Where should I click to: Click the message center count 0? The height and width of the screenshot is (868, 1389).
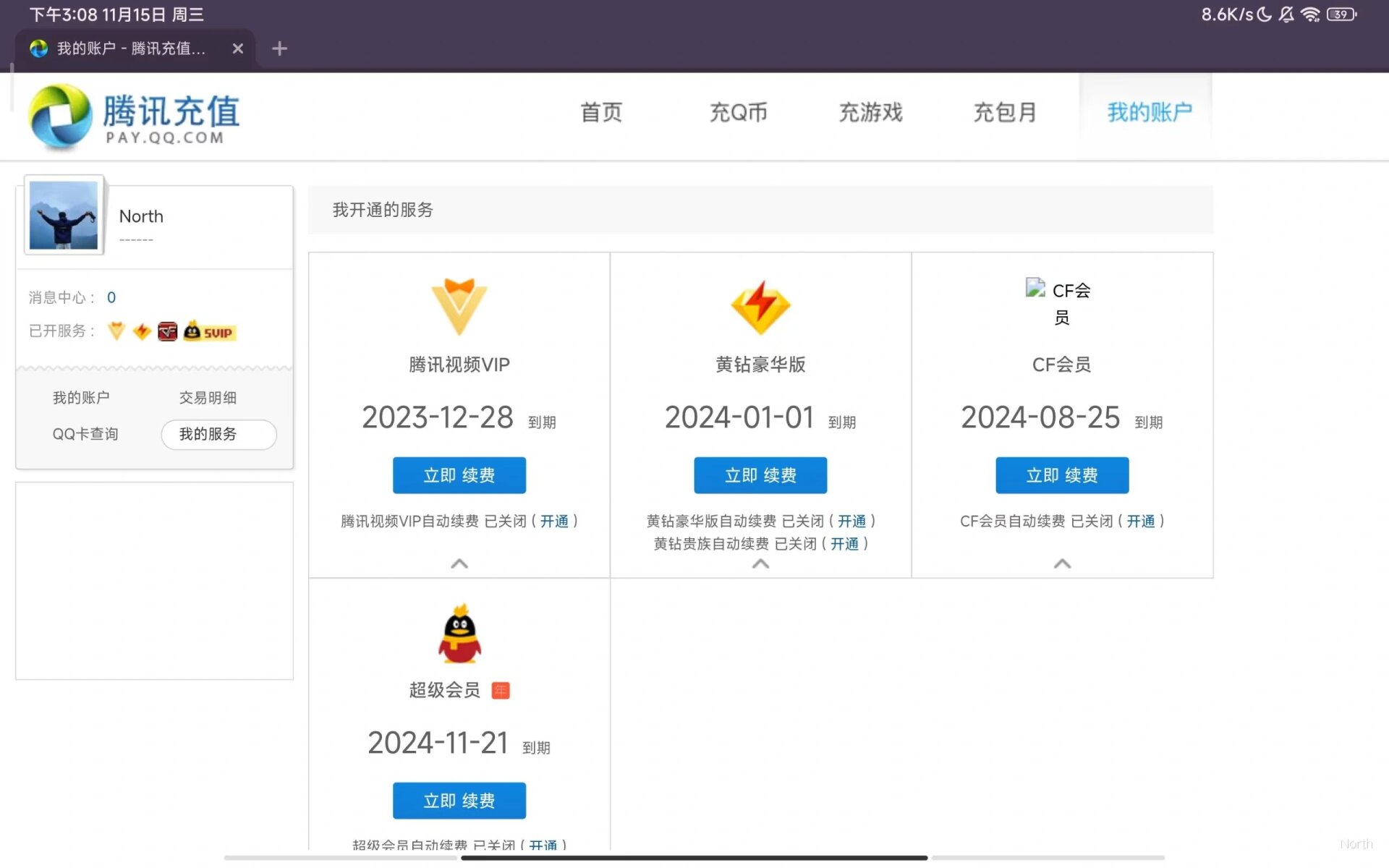[111, 297]
